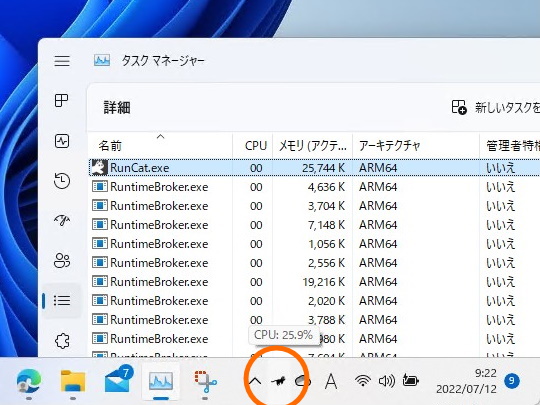
Task: Click the battery charging tray icon
Action: (410, 381)
